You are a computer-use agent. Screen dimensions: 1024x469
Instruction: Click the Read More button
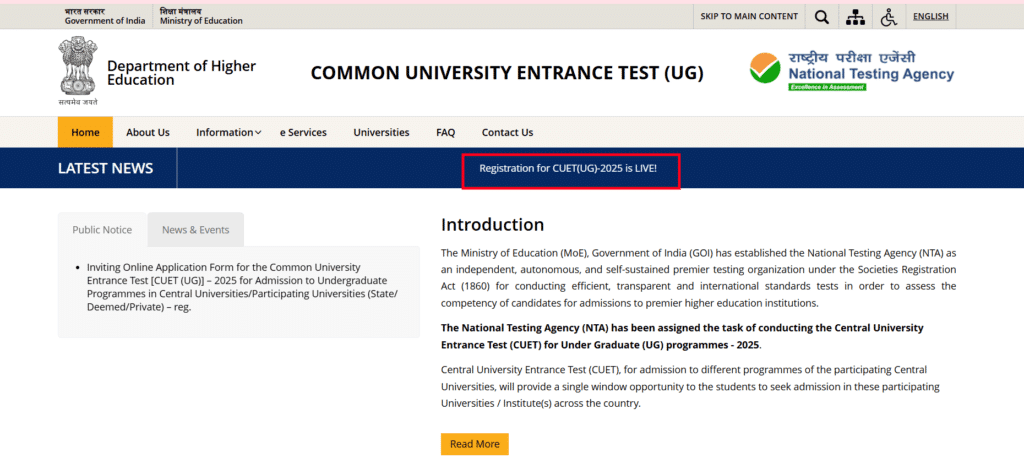coord(475,444)
